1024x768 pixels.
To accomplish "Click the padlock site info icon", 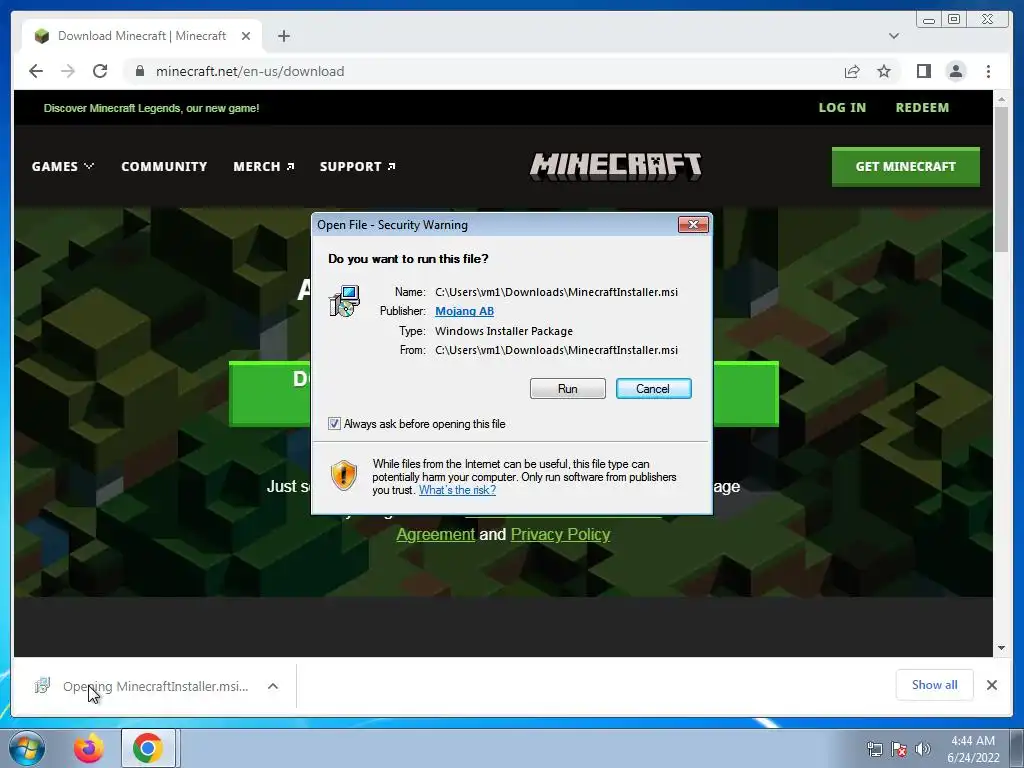I will (x=139, y=71).
